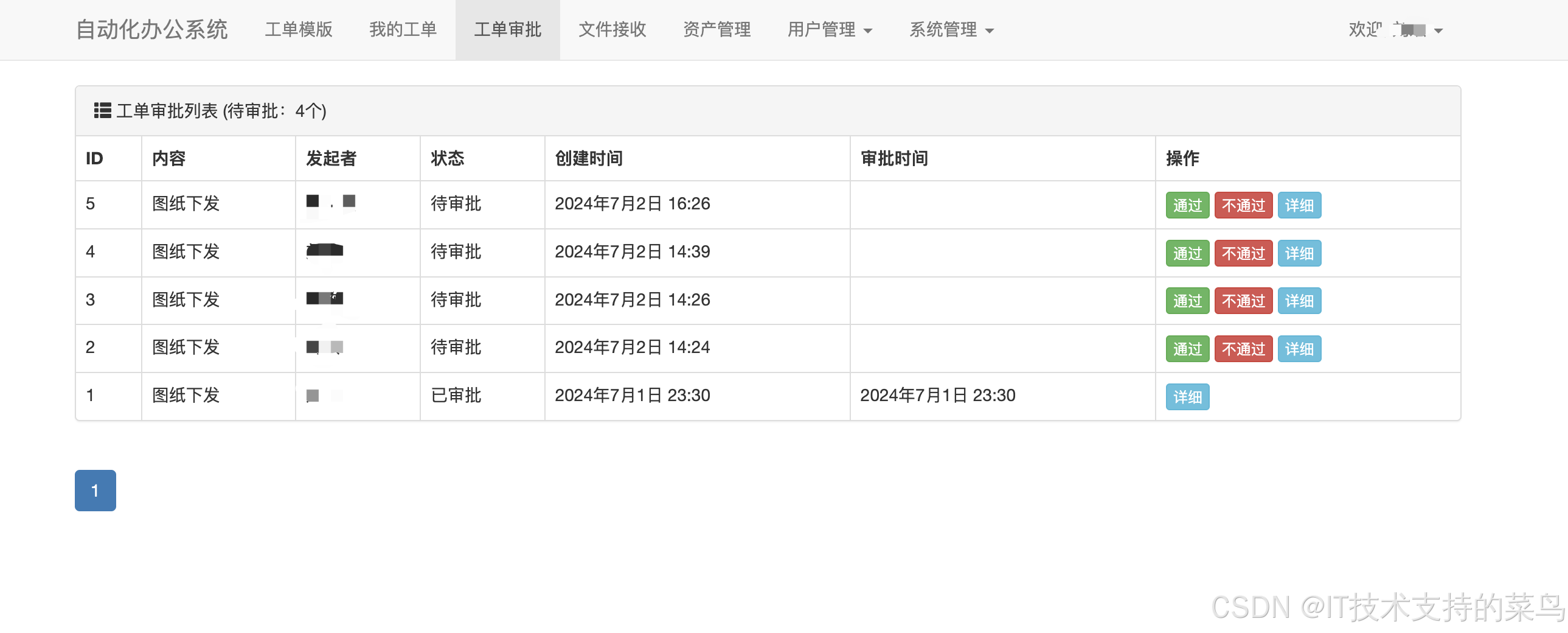Click the 工单审批列表 panel title
The width and height of the screenshot is (1568, 633).
(x=221, y=111)
